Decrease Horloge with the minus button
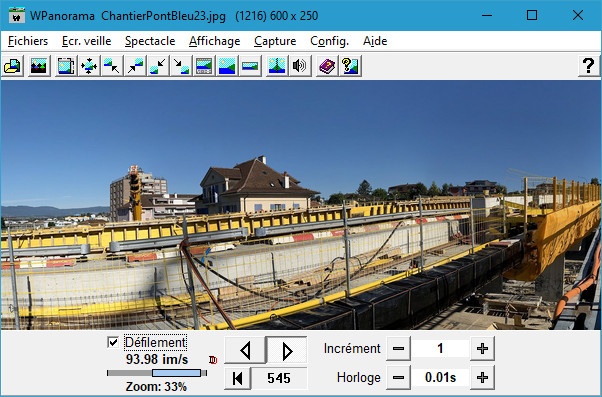Viewport: 602px width, 397px height. [x=398, y=378]
